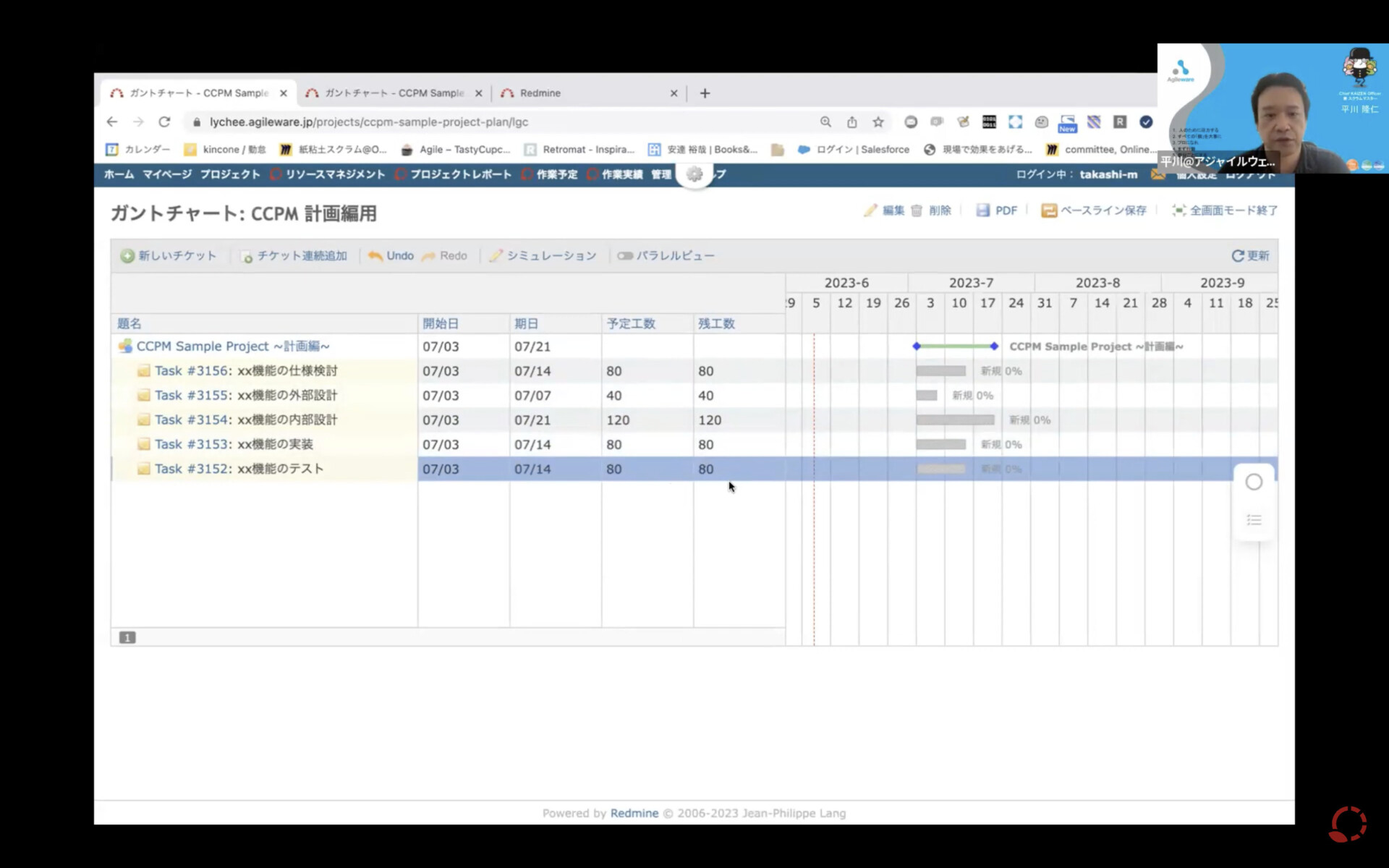This screenshot has width=1389, height=868.
Task: Open the Agile – TastyCupc... bookmark
Action: [x=456, y=150]
